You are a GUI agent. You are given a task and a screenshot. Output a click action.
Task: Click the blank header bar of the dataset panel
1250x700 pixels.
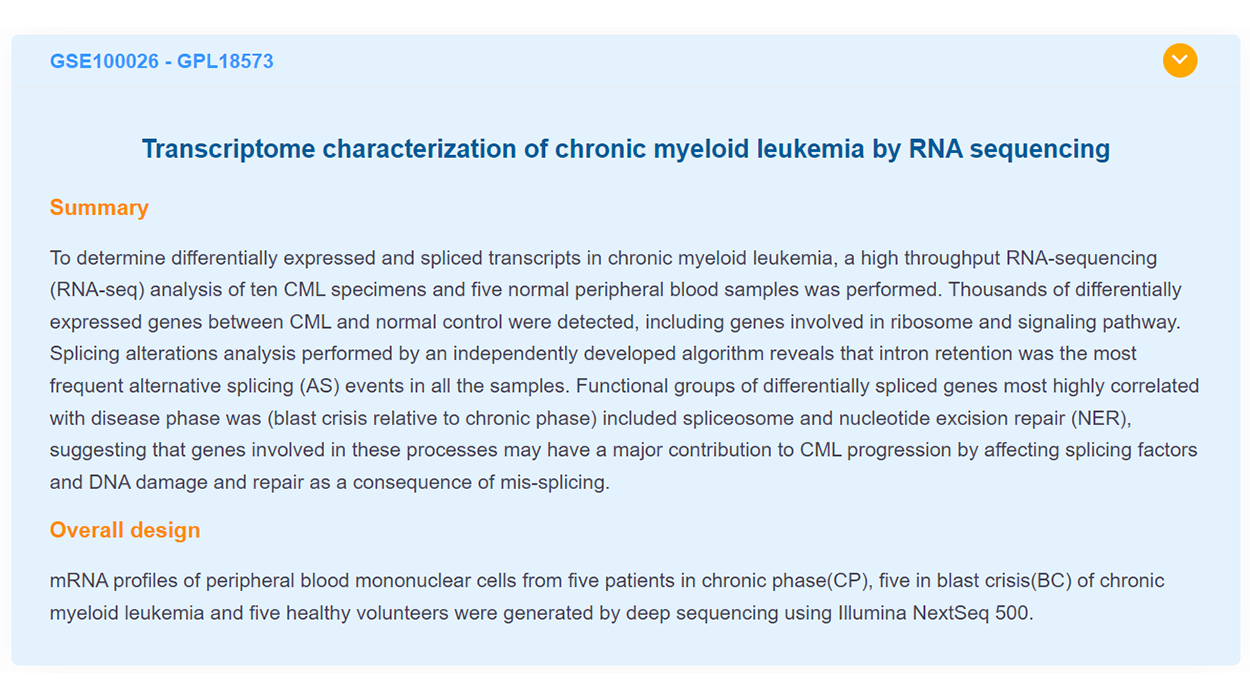(x=700, y=62)
